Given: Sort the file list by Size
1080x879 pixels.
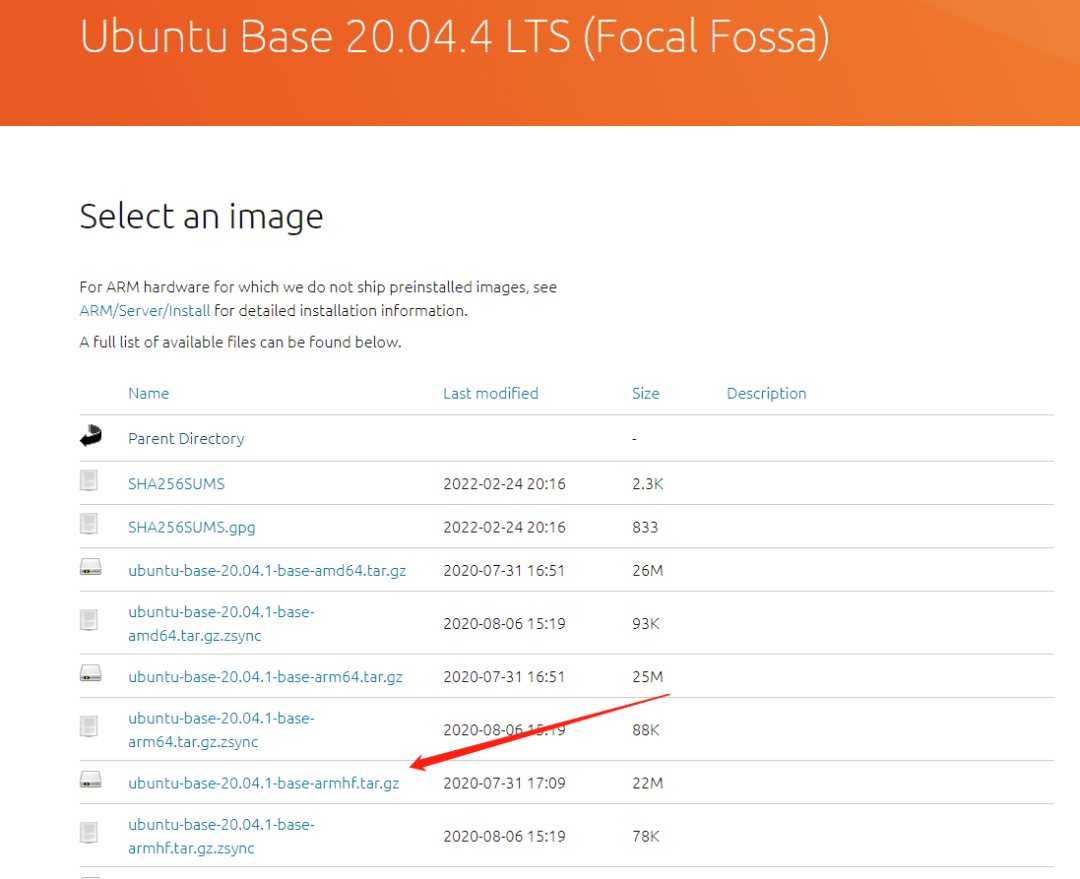Looking at the screenshot, I should tap(645, 393).
